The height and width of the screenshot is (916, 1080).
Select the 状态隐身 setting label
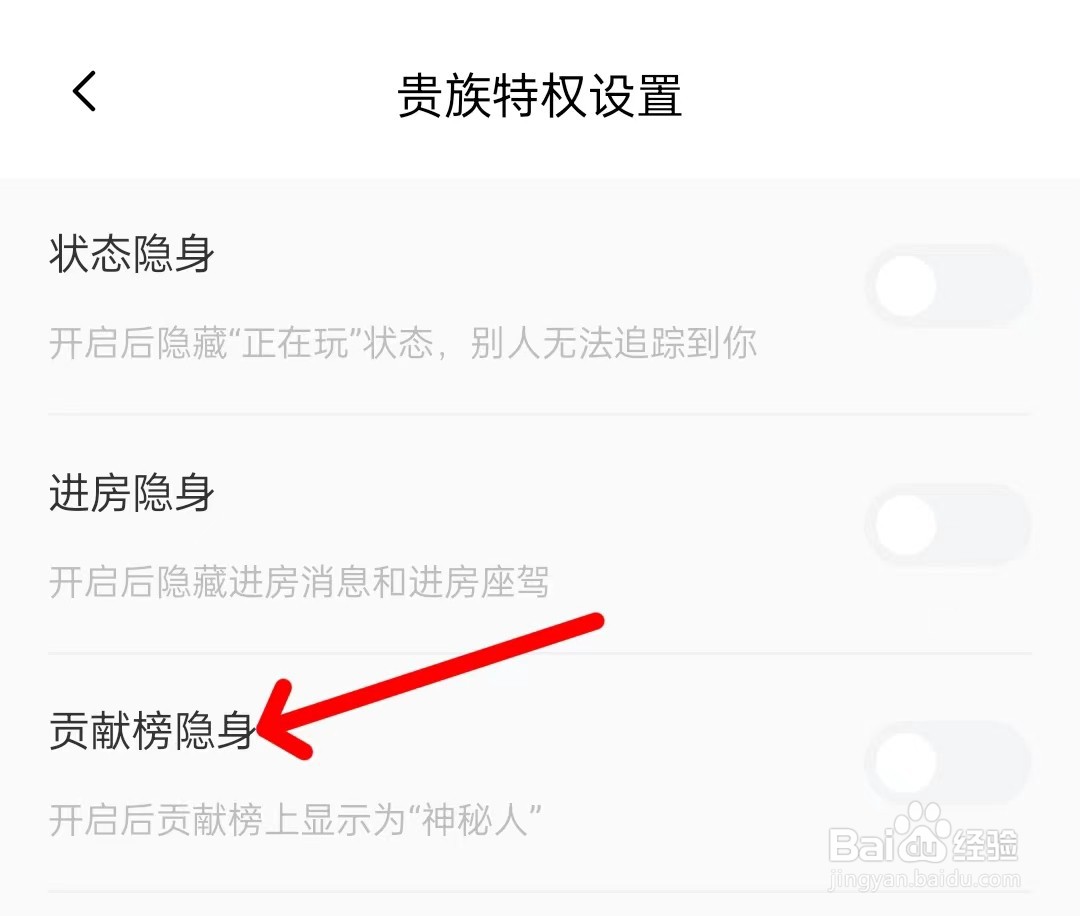[x=132, y=253]
